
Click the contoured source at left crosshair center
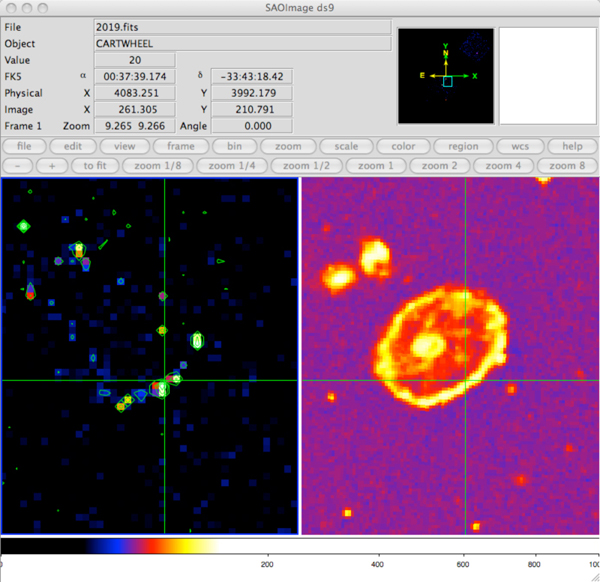tap(162, 388)
